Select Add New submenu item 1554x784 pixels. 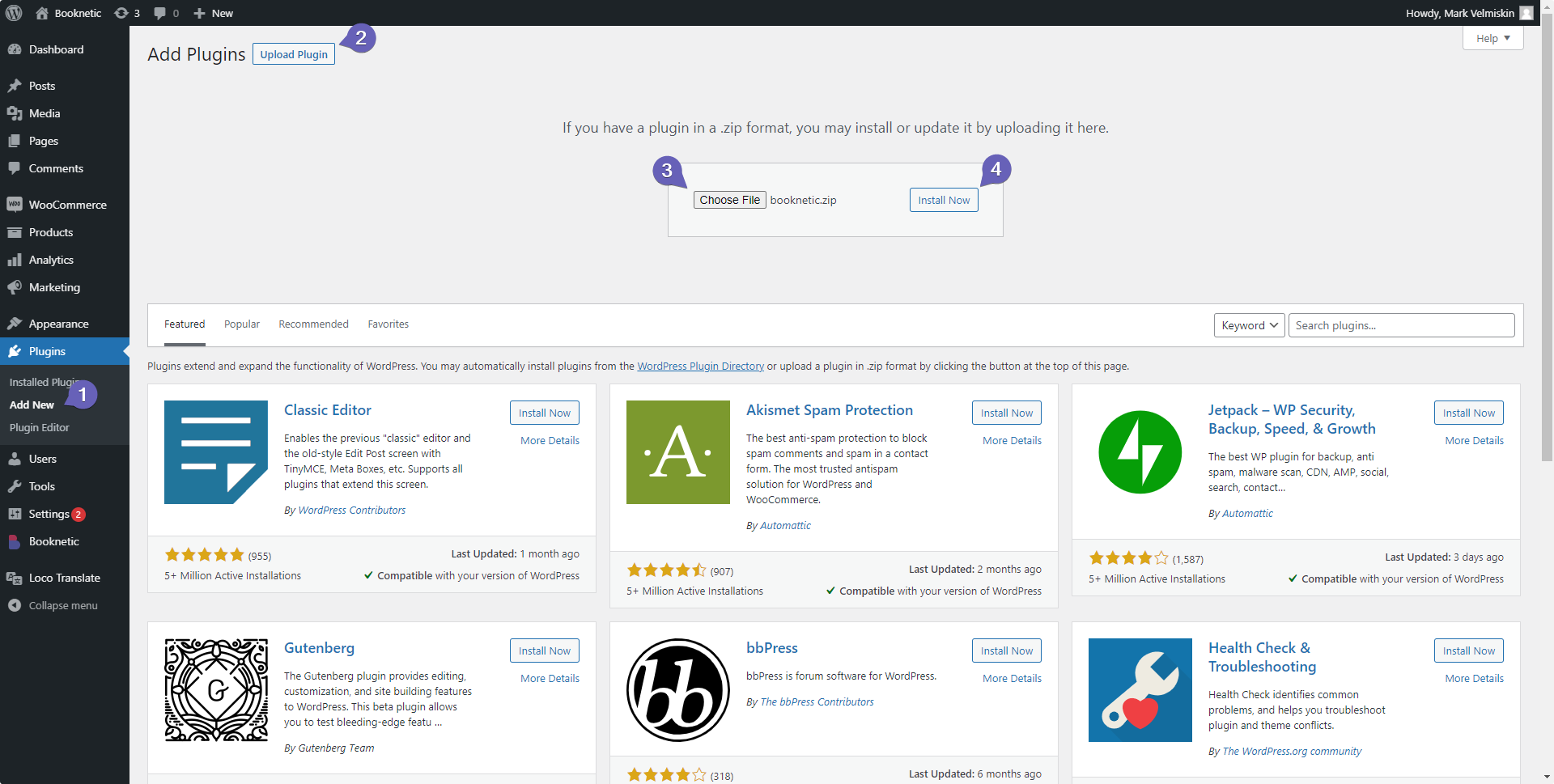tap(32, 405)
